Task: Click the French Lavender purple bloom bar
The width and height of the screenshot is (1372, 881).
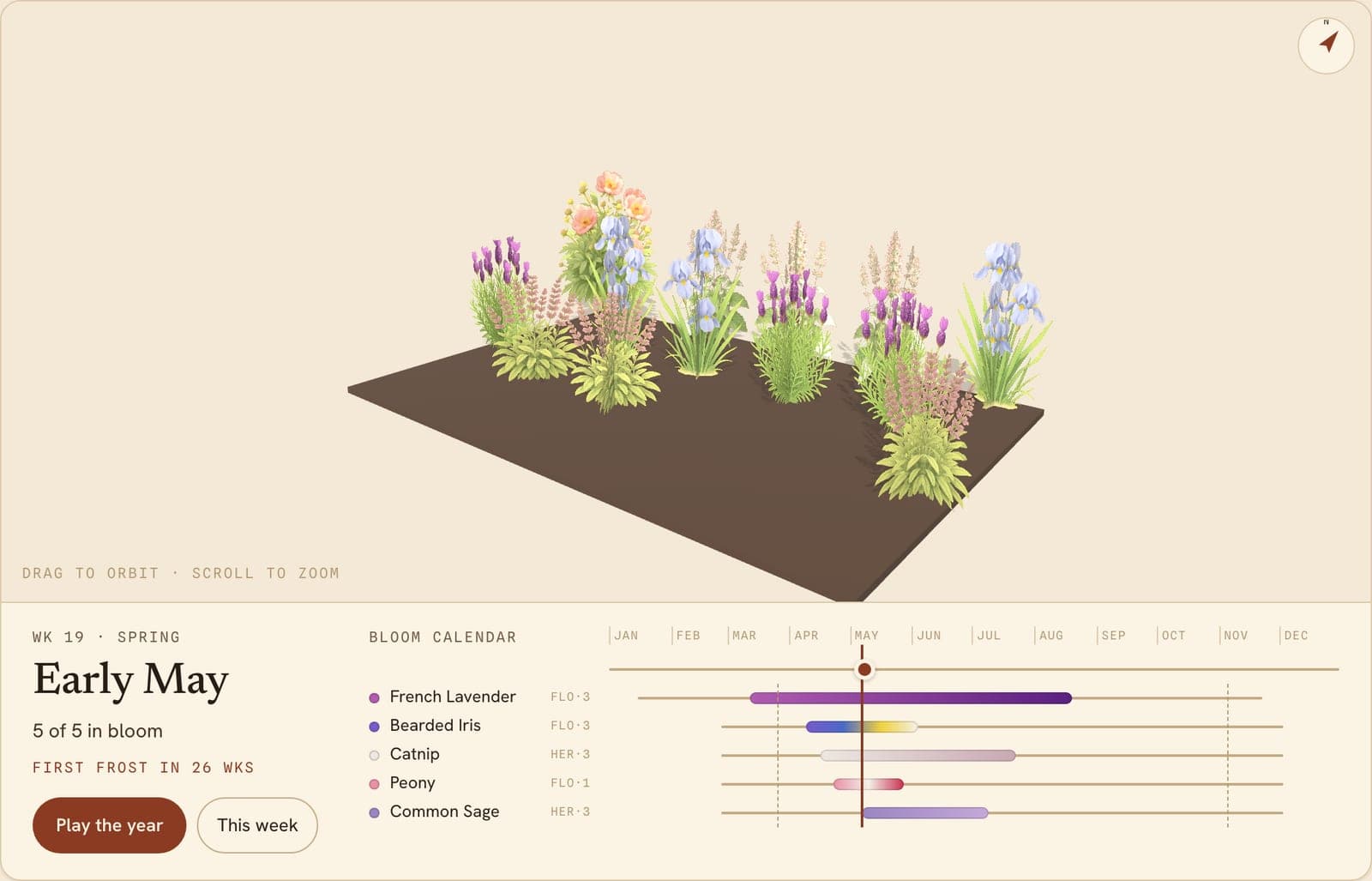Action: [x=911, y=698]
